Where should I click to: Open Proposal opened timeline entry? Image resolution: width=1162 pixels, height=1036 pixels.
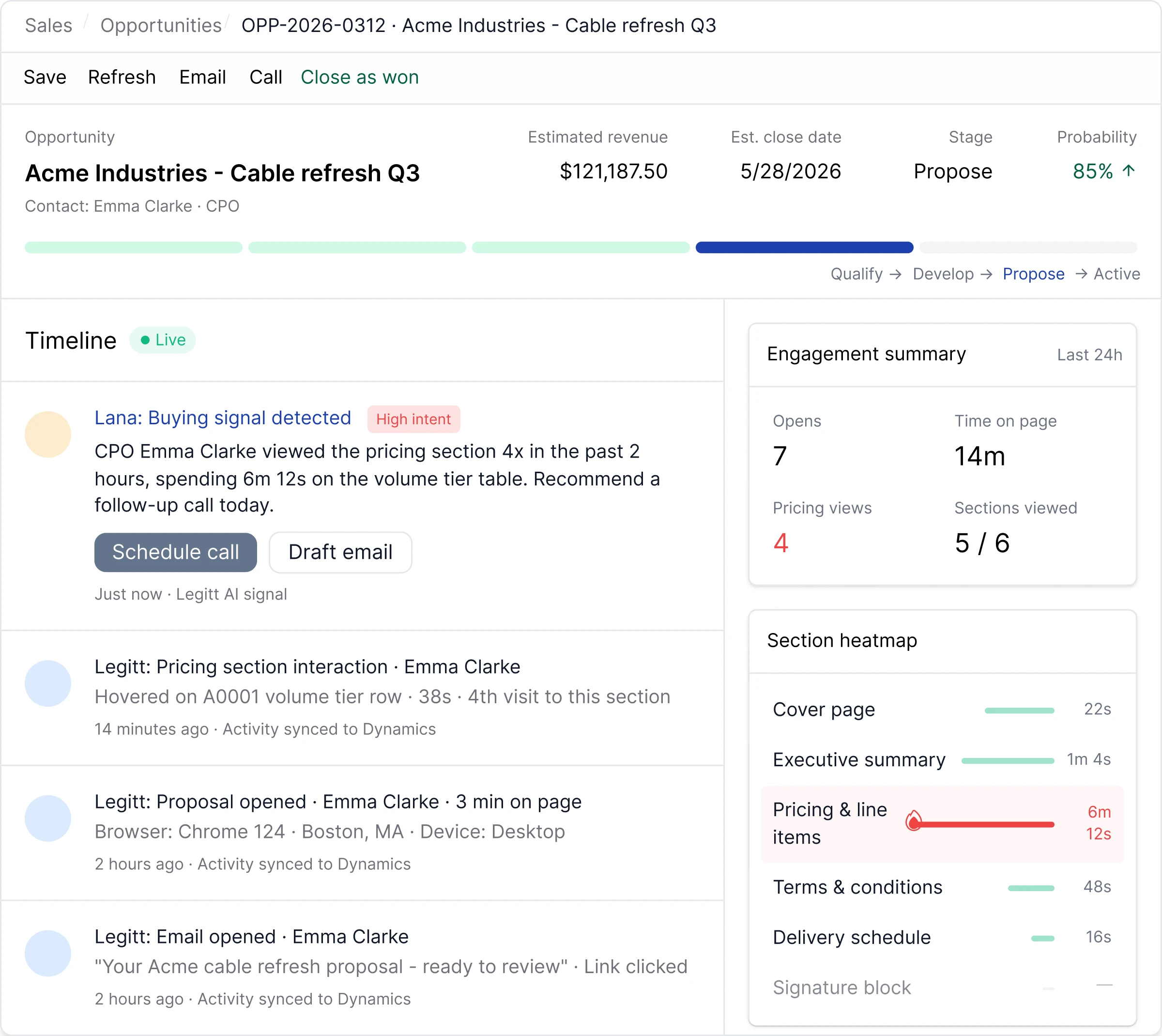(338, 802)
